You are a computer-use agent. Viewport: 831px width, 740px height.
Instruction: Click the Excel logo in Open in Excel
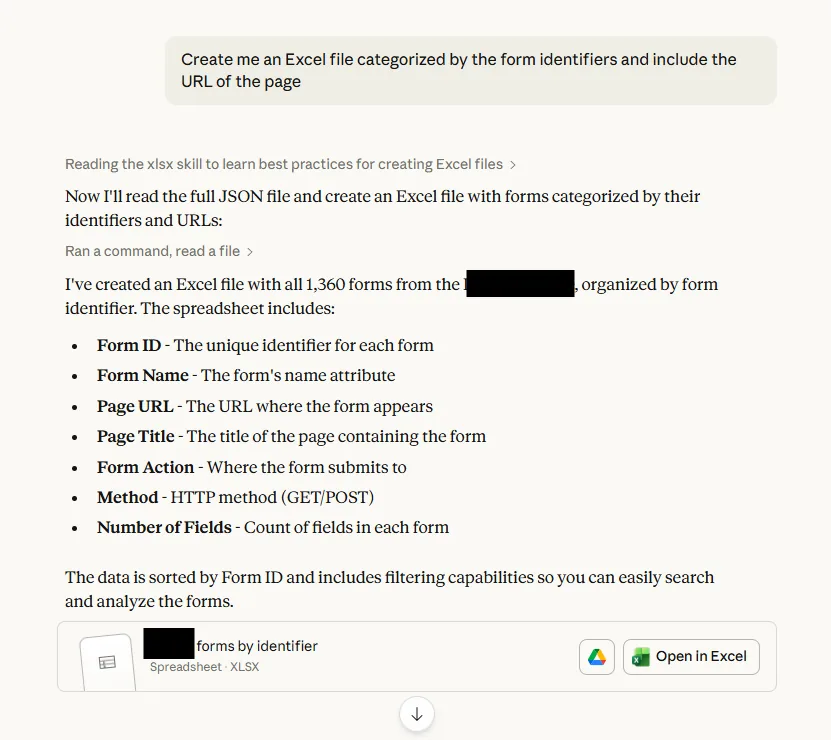641,657
